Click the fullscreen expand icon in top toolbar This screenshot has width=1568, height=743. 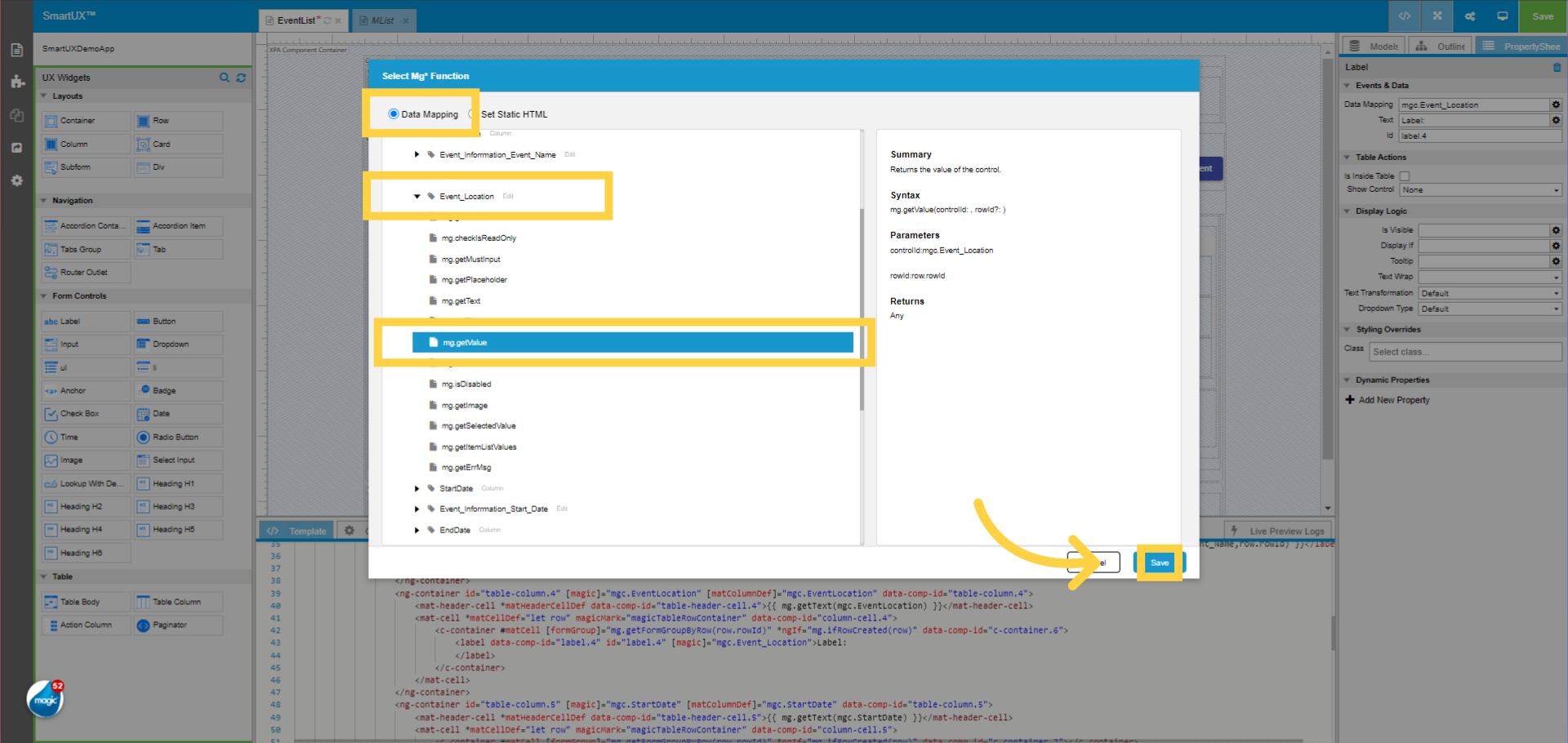(x=1437, y=16)
